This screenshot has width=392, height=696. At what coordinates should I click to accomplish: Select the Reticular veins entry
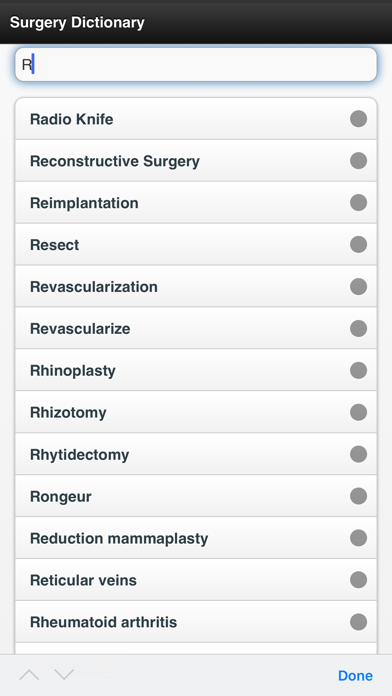(x=196, y=580)
